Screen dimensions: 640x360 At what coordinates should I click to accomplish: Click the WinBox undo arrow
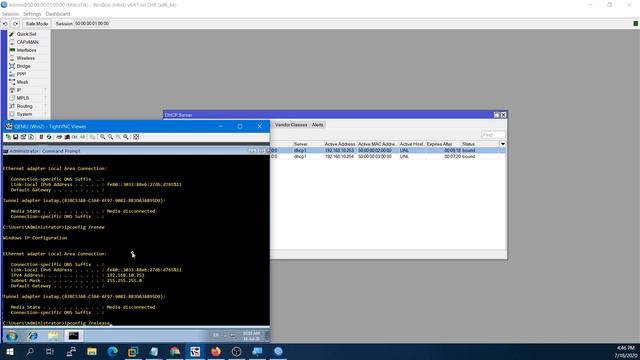point(5,24)
